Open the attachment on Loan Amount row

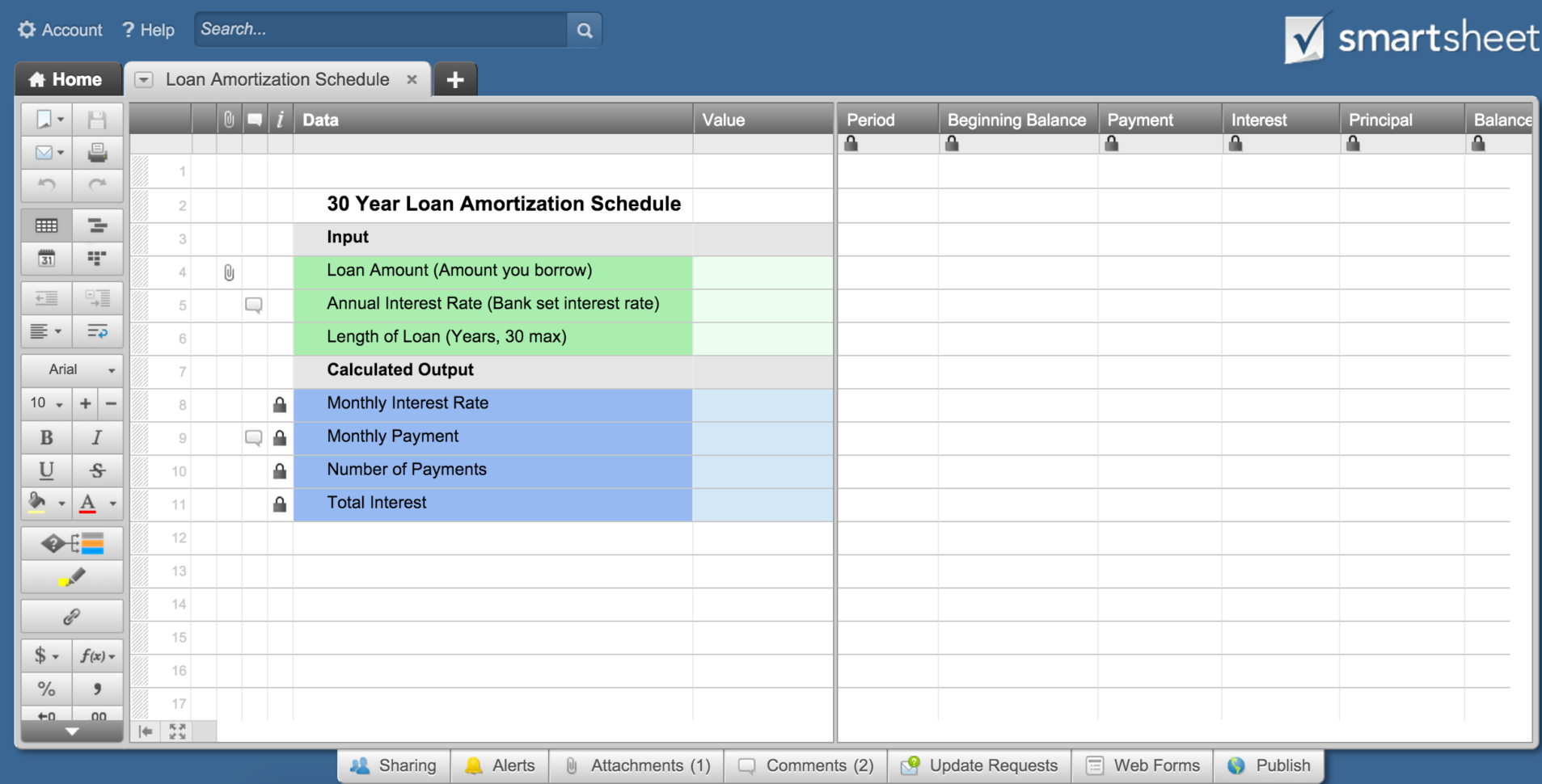pos(229,272)
